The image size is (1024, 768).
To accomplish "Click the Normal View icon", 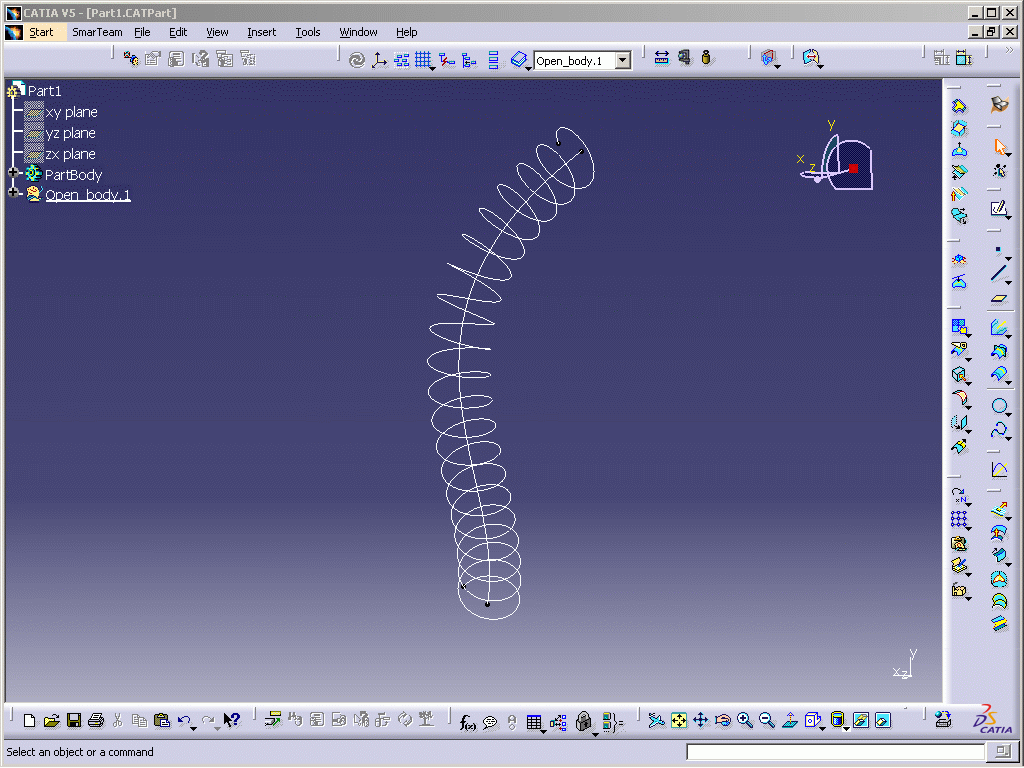I will coord(789,720).
